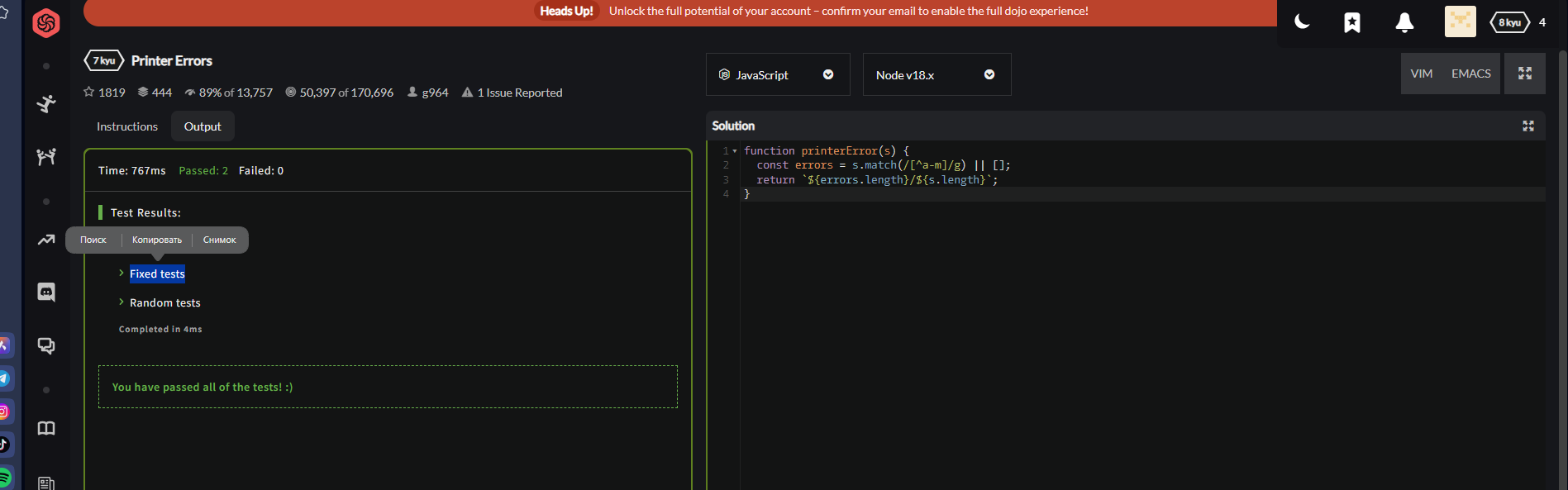Expand the Random tests results
This screenshot has height=490, width=1568.
164,303
